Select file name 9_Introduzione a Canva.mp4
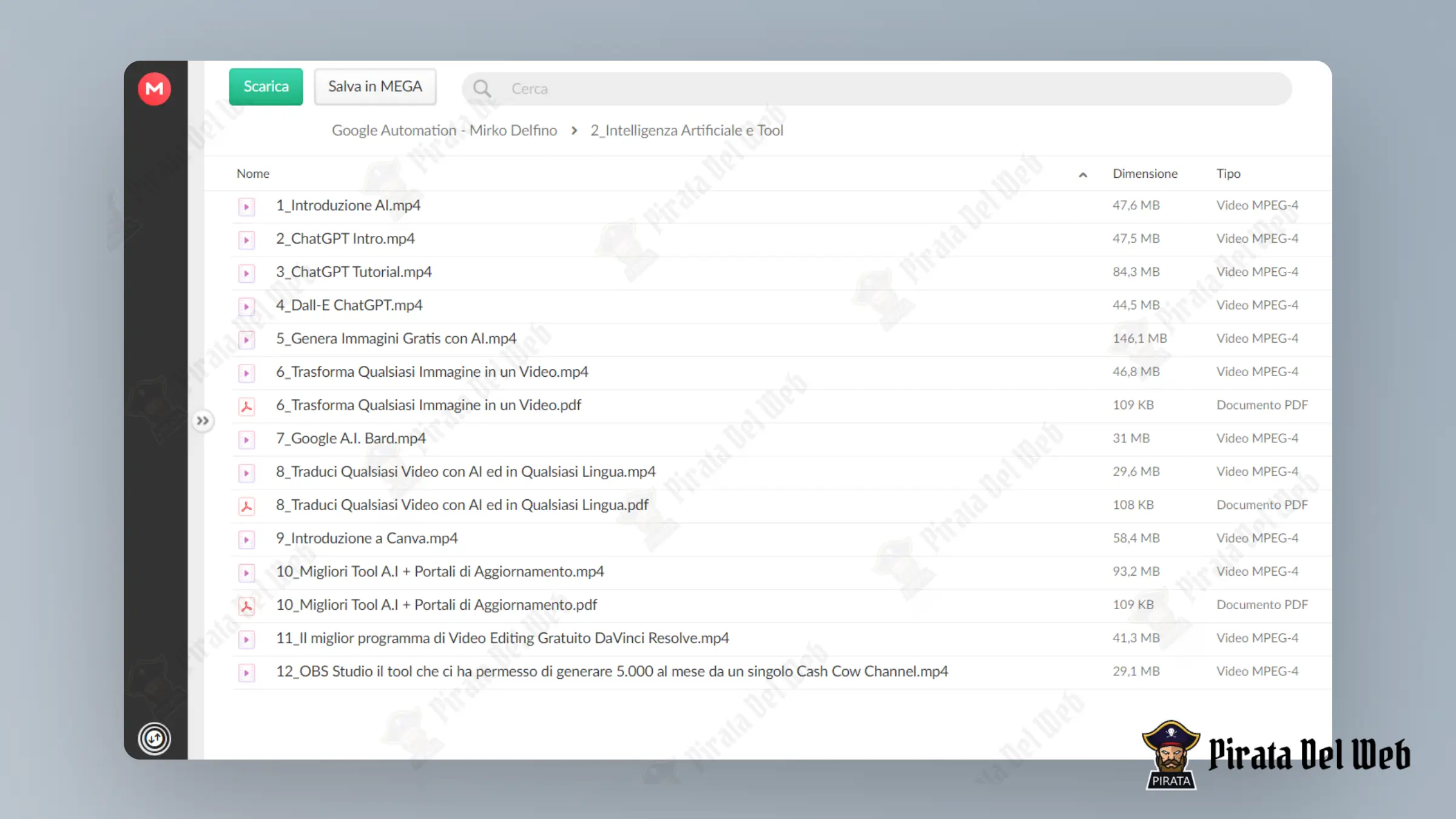The width and height of the screenshot is (1456, 819). (x=367, y=538)
